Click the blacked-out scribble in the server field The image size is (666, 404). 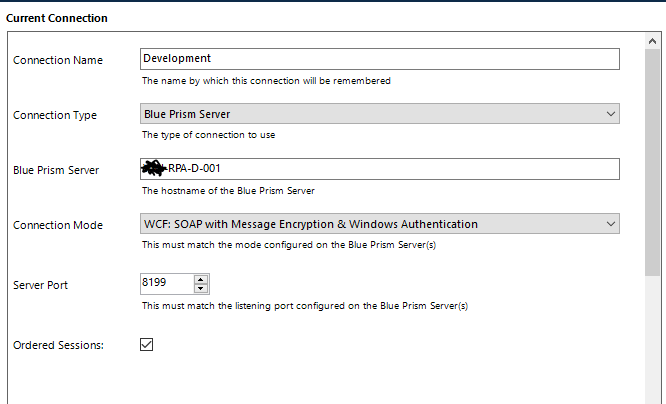(155, 168)
